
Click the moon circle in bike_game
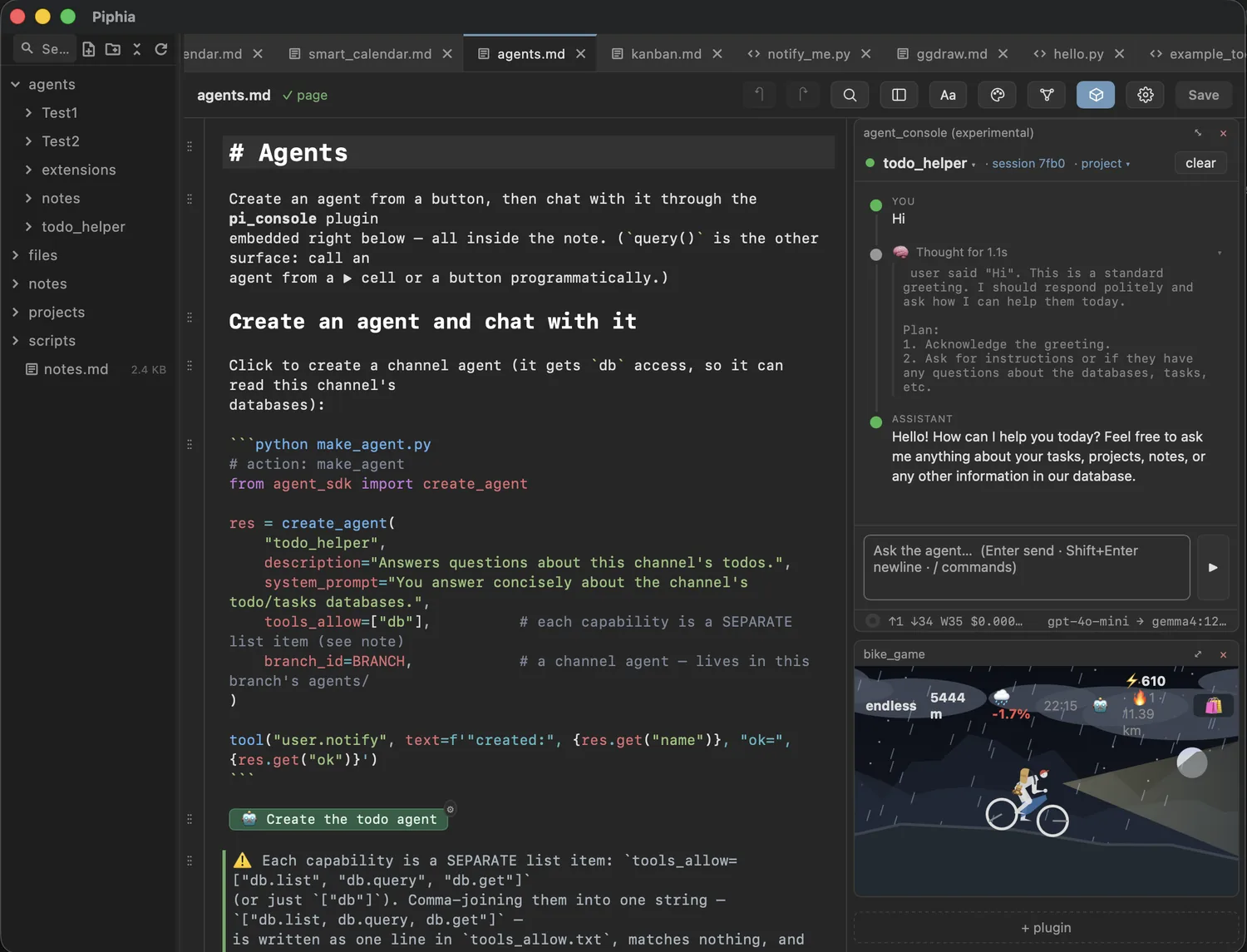click(x=1191, y=762)
